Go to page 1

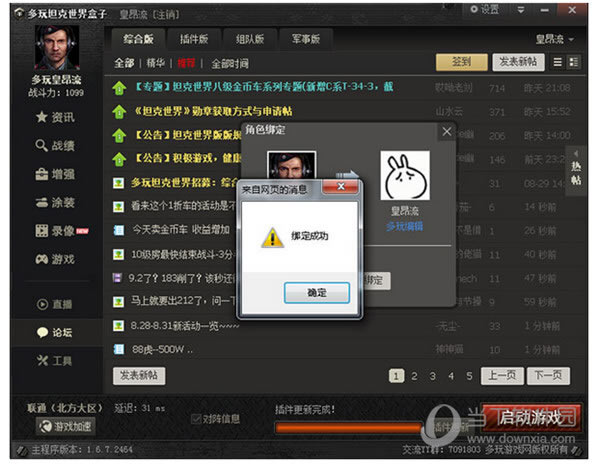point(396,376)
